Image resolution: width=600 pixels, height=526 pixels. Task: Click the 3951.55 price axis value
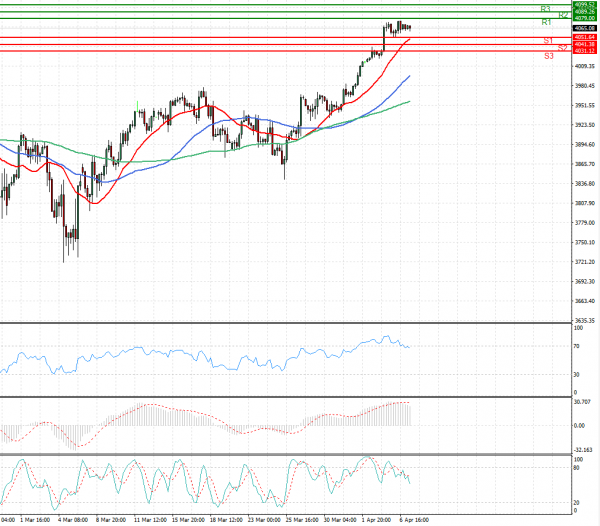click(585, 105)
